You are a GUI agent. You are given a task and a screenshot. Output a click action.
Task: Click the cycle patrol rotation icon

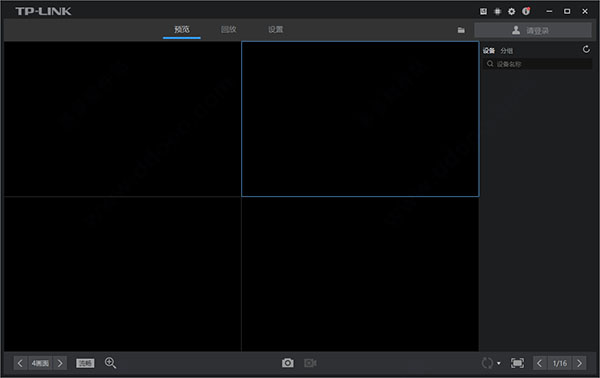click(x=487, y=363)
